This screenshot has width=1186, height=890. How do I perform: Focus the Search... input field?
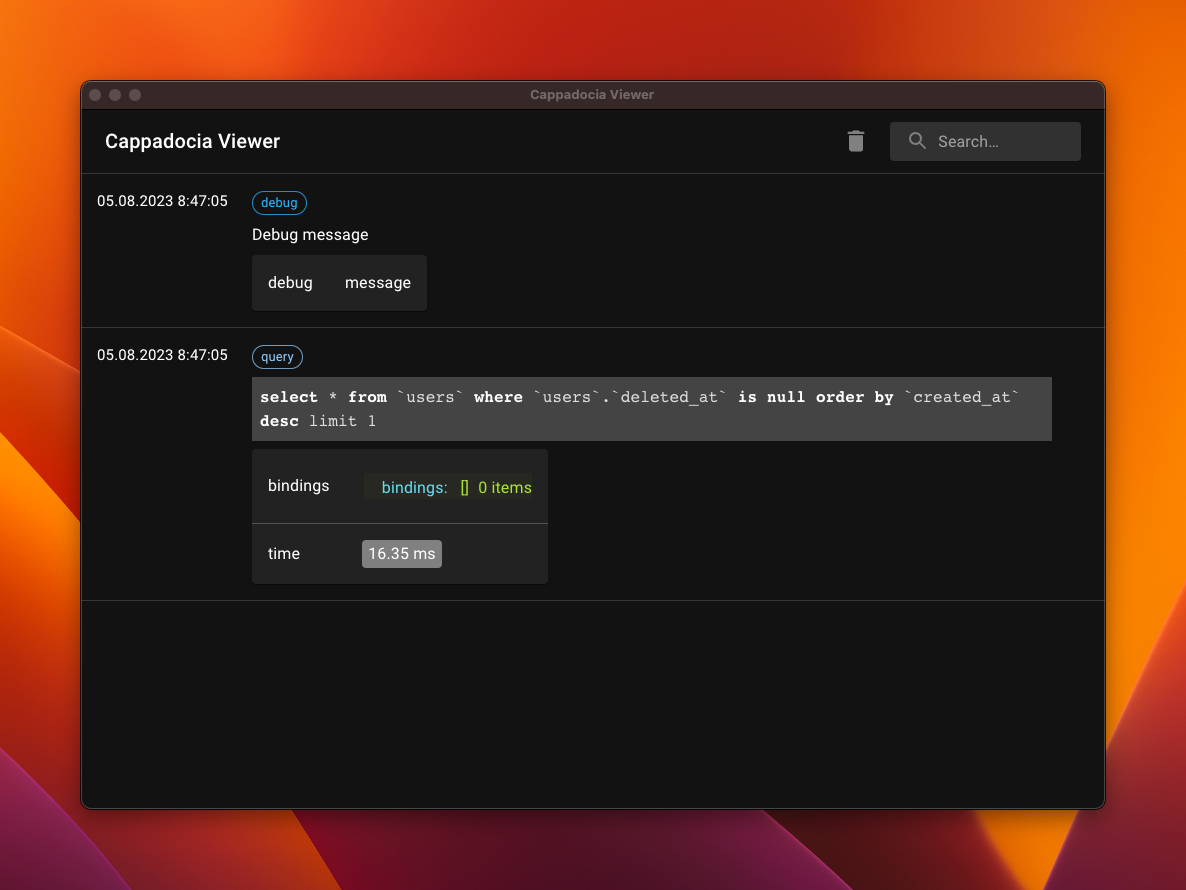(x=985, y=141)
